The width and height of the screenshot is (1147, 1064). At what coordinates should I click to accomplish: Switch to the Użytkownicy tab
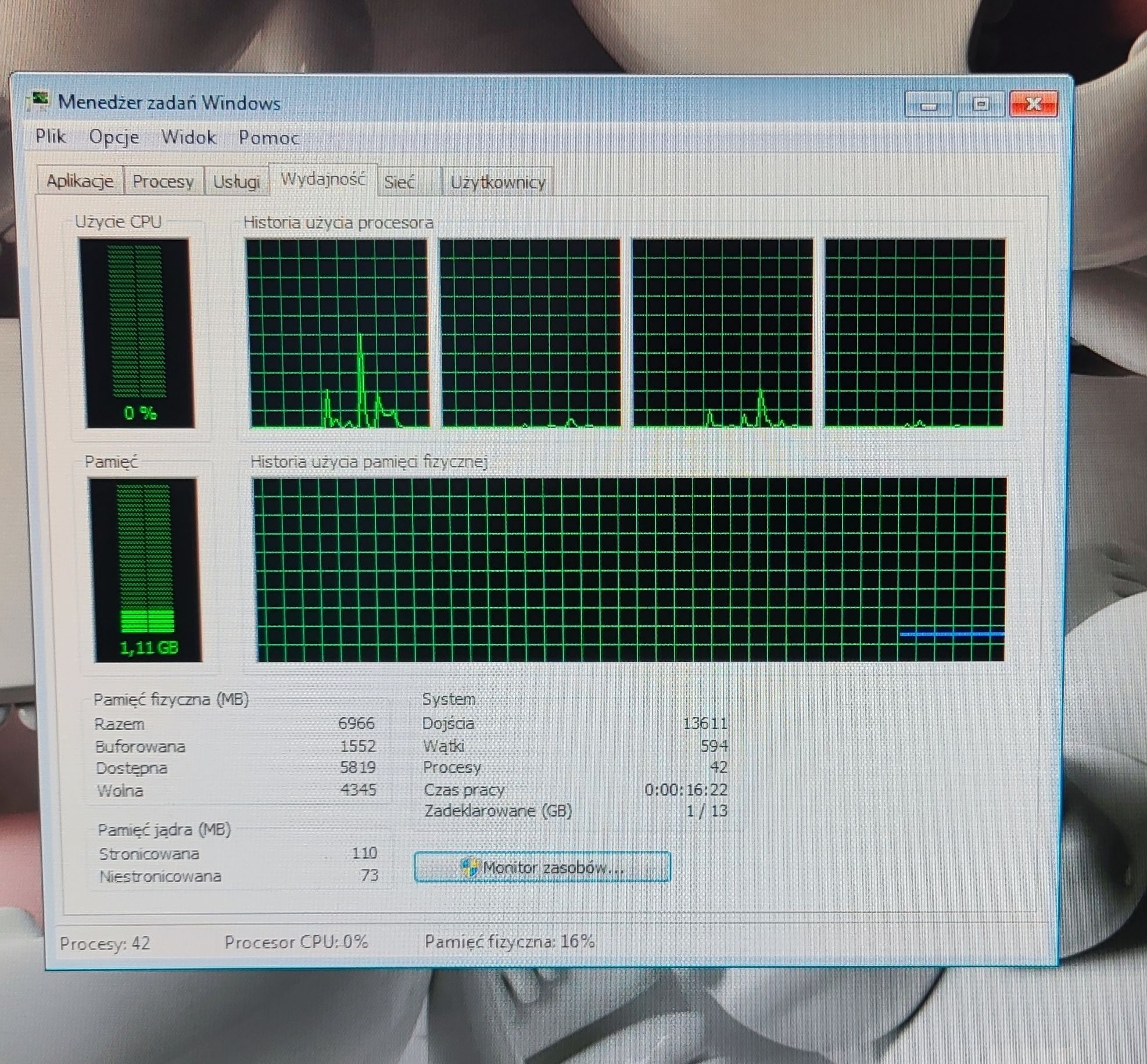pyautogui.click(x=497, y=182)
